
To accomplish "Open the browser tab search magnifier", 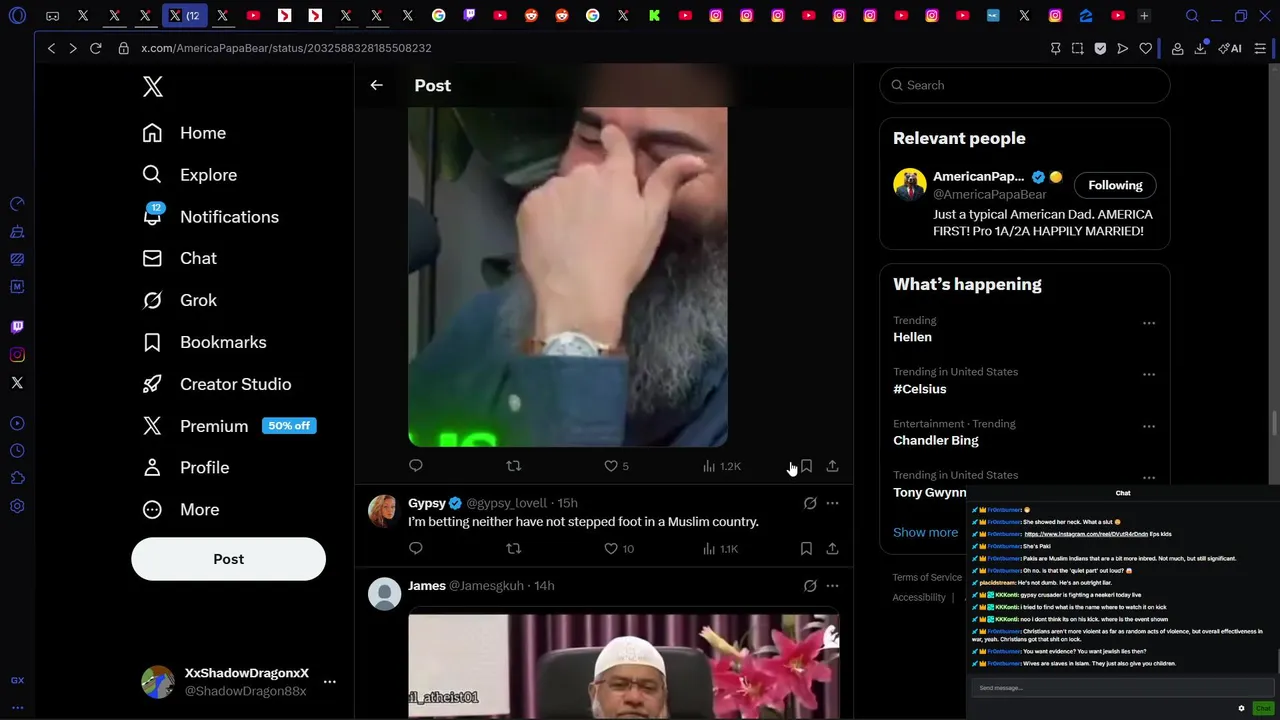I will click(x=1192, y=16).
